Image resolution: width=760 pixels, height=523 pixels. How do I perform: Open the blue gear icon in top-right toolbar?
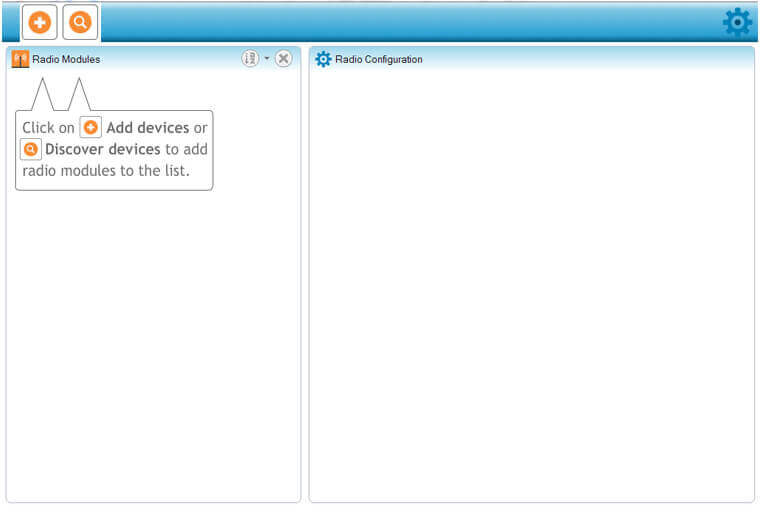tap(737, 22)
